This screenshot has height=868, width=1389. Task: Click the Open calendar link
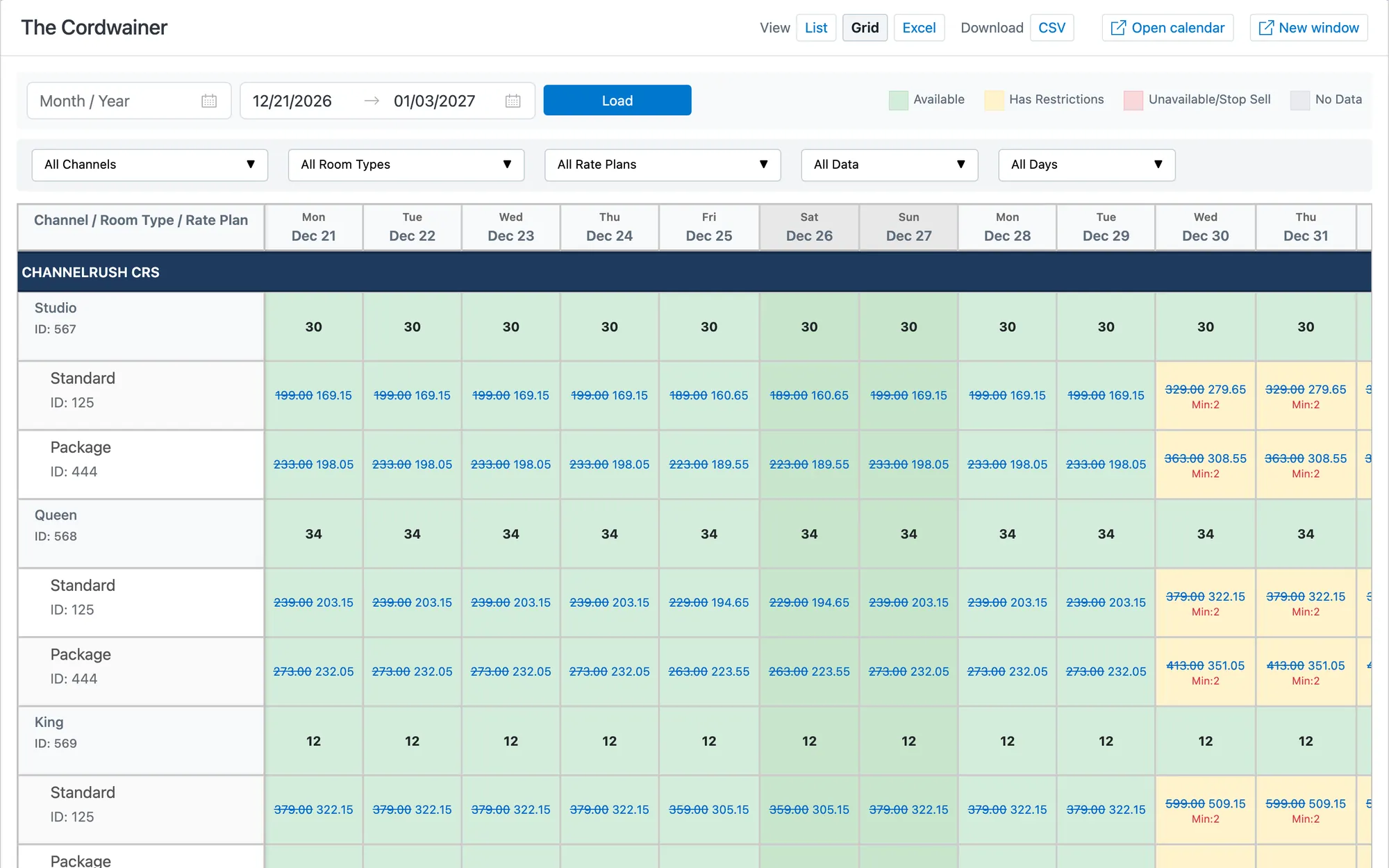(1167, 28)
